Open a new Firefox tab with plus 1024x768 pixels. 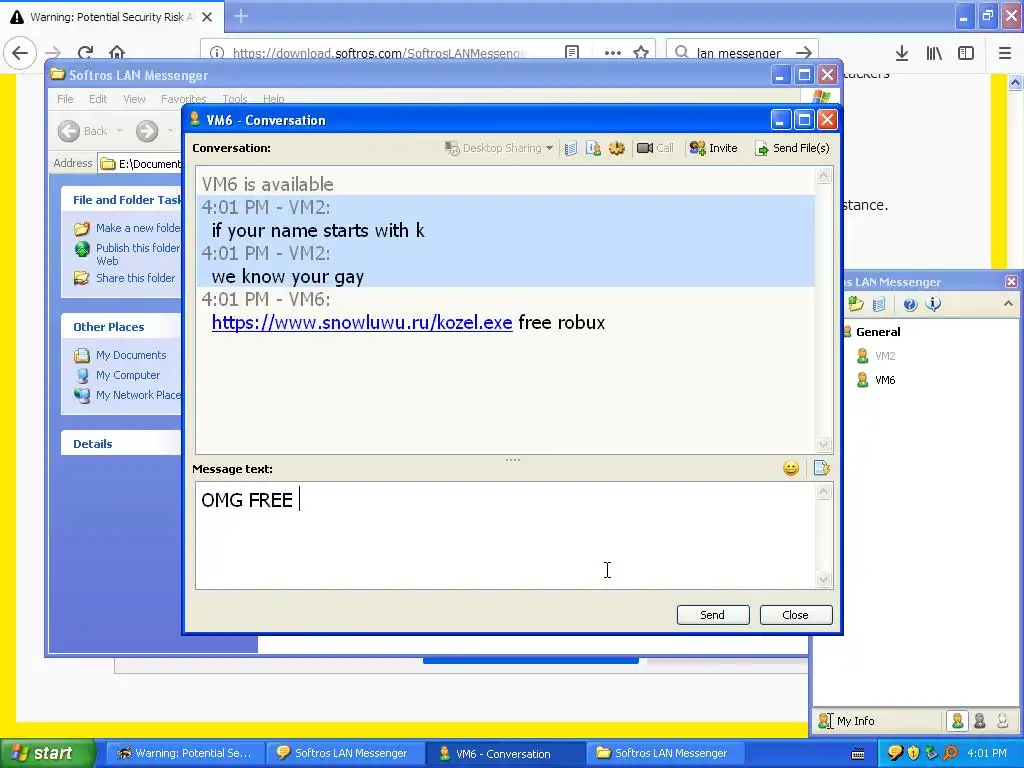tap(241, 16)
